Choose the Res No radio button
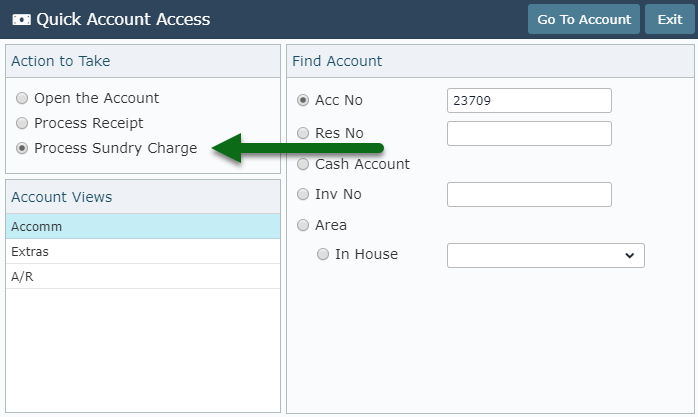Image resolution: width=698 pixels, height=417 pixels. (x=303, y=133)
